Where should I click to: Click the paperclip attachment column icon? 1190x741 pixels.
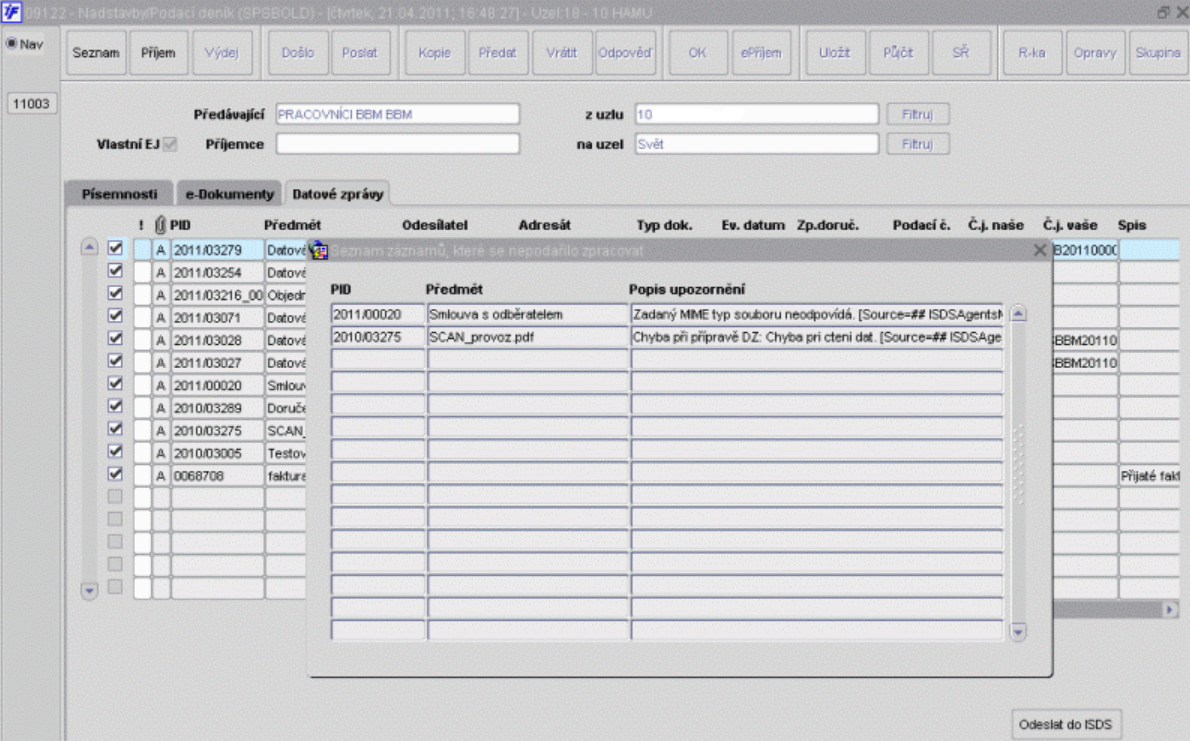point(160,225)
